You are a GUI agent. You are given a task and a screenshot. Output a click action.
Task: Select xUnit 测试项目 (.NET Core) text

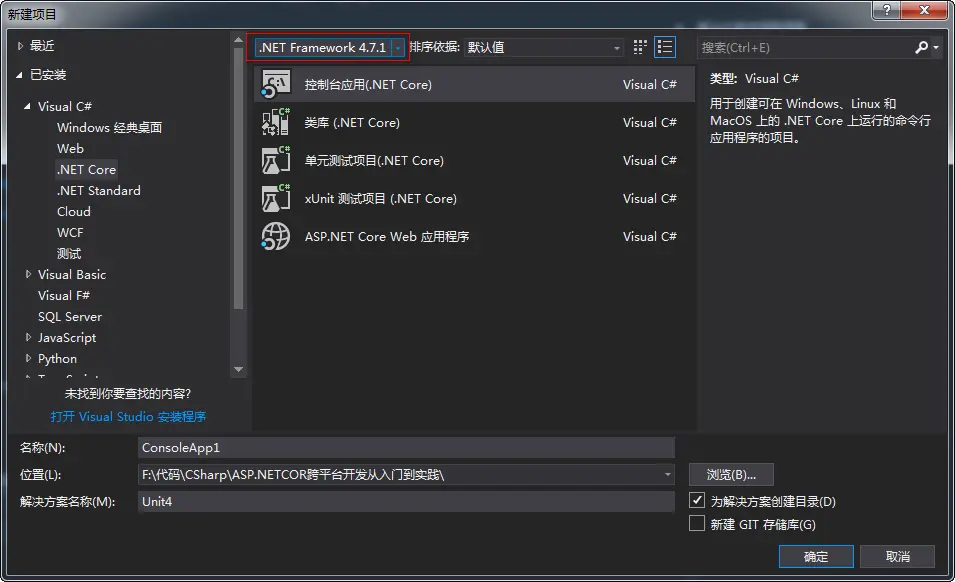381,198
